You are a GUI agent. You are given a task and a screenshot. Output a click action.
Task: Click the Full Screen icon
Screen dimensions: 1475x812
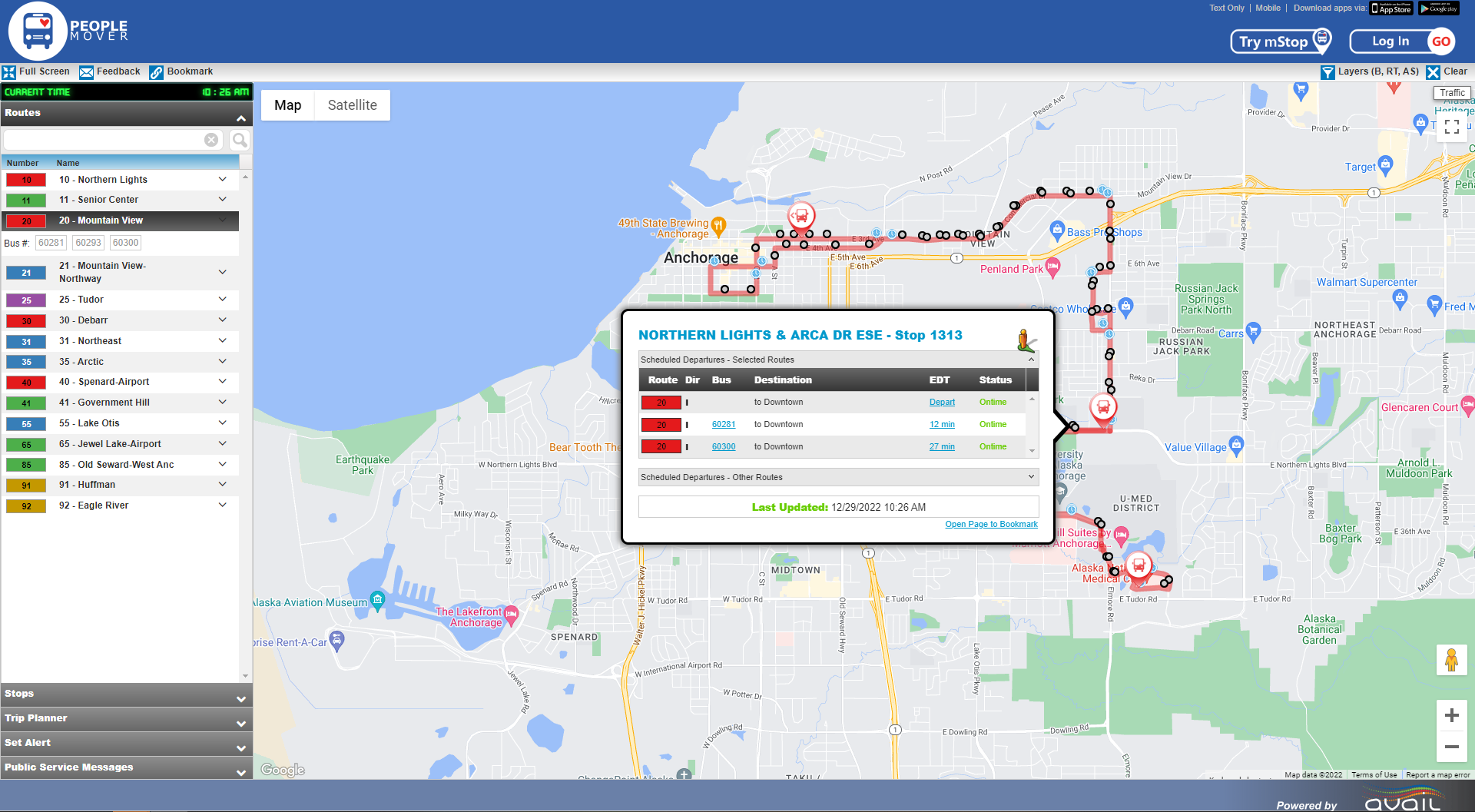point(9,72)
